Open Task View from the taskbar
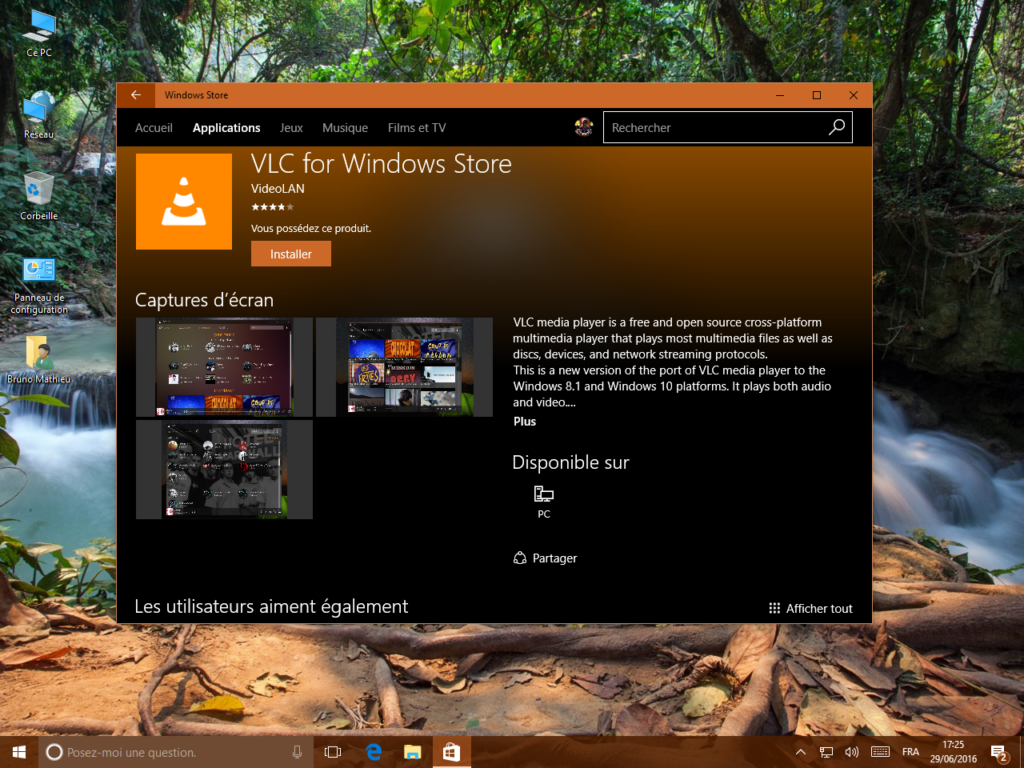This screenshot has height=768, width=1024. 333,751
